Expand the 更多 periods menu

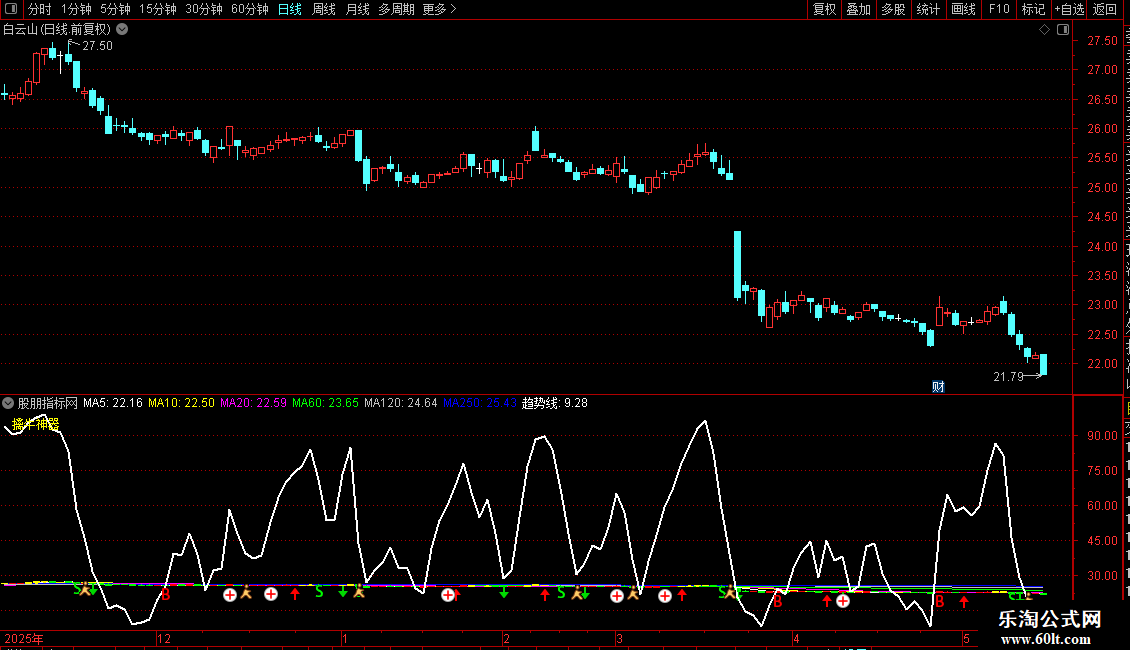[x=439, y=9]
